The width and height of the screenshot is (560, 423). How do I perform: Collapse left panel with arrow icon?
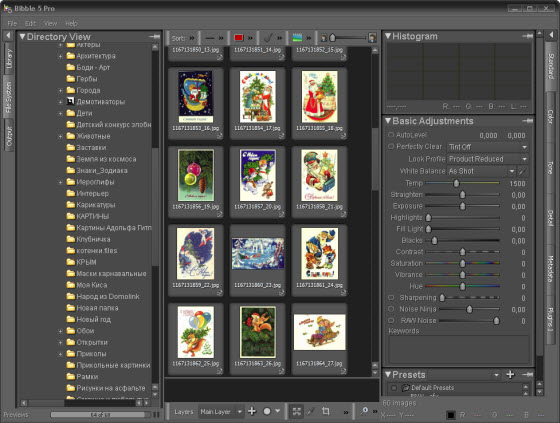[x=8, y=35]
